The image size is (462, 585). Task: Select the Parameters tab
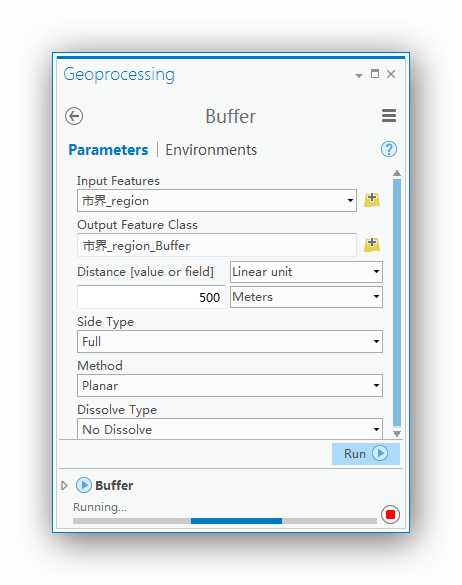coord(108,150)
